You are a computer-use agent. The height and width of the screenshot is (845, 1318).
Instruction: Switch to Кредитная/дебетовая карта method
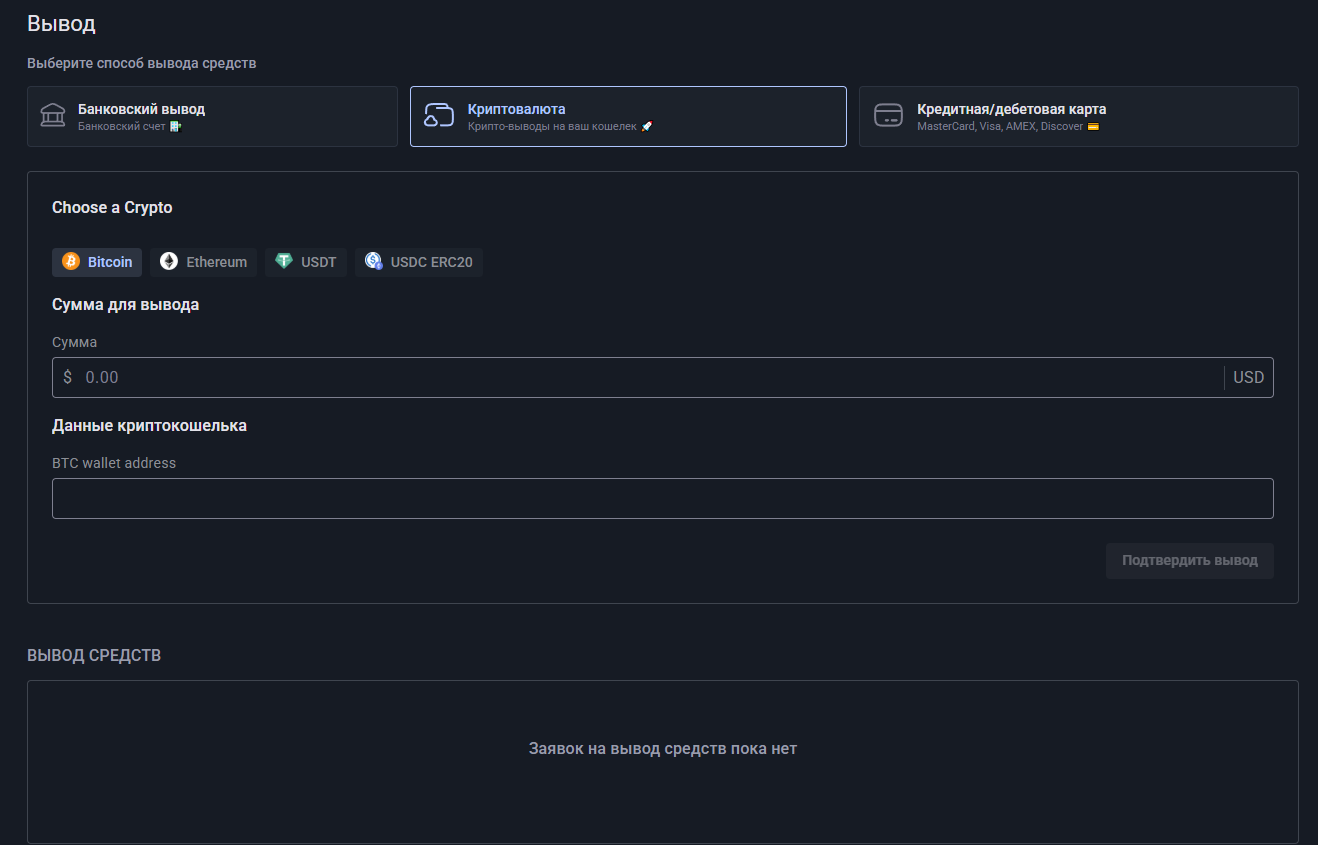(1078, 116)
